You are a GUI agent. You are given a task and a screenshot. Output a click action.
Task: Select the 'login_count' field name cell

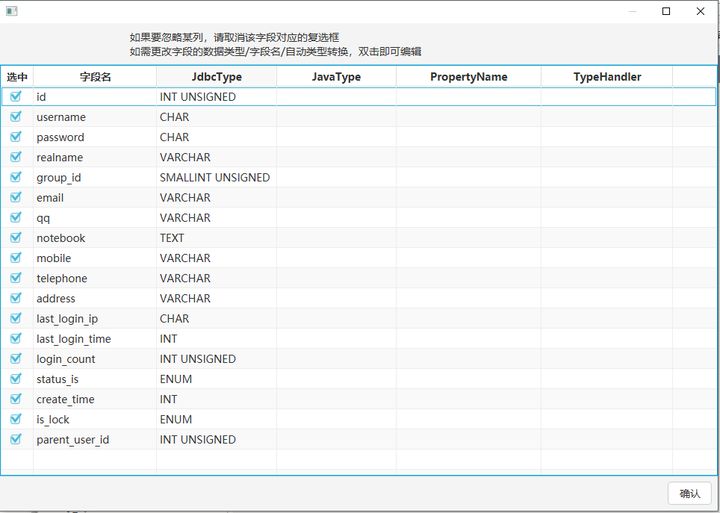click(95, 359)
